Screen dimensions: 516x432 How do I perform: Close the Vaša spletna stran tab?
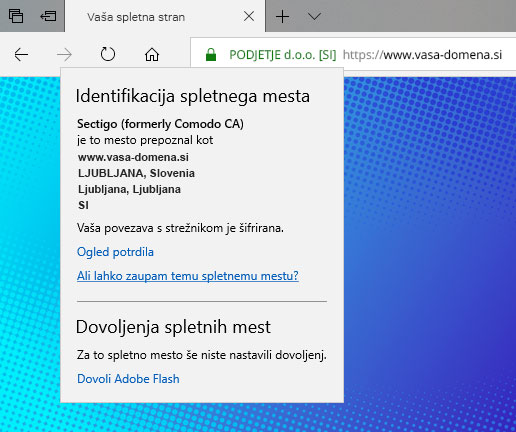(x=249, y=16)
